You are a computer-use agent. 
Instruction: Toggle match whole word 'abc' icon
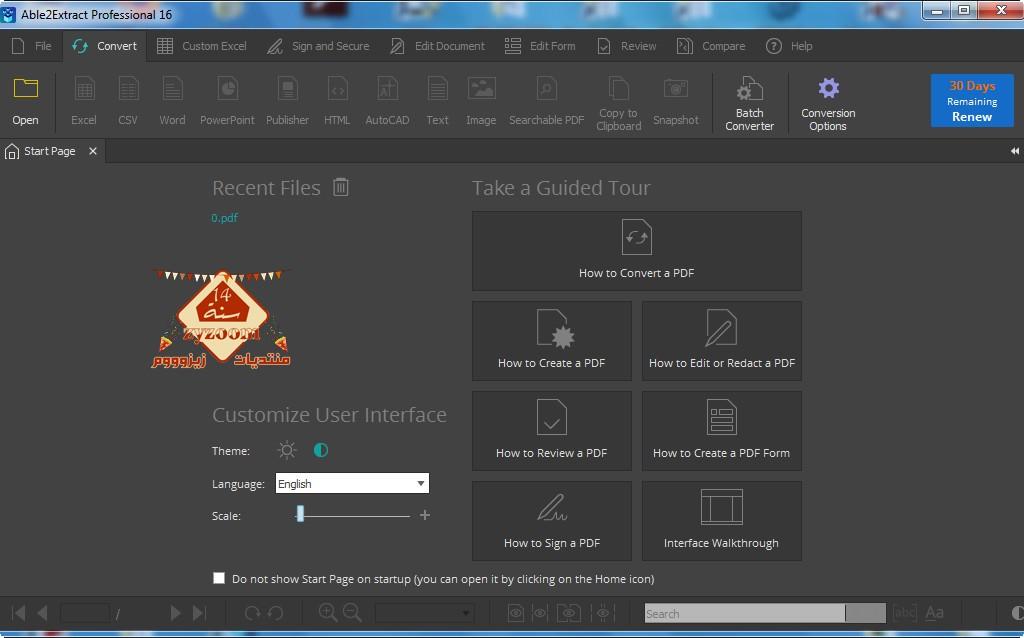tap(904, 613)
